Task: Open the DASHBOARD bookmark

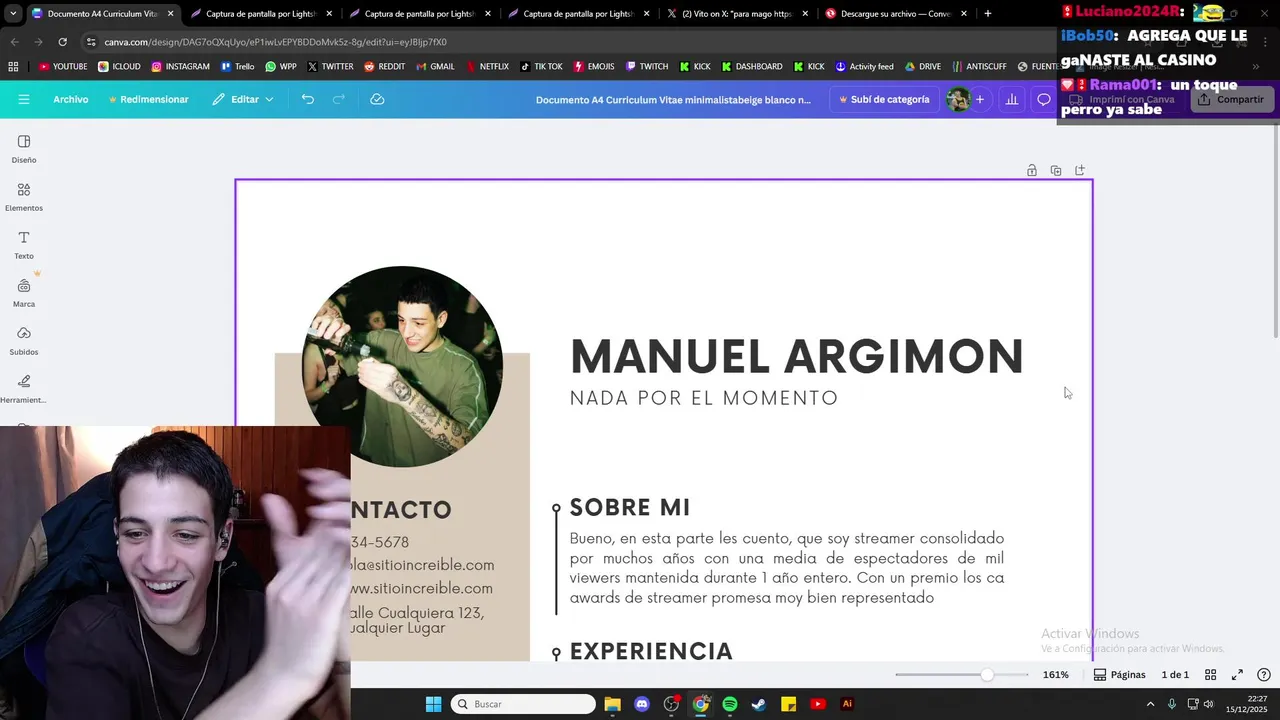Action: coord(751,66)
